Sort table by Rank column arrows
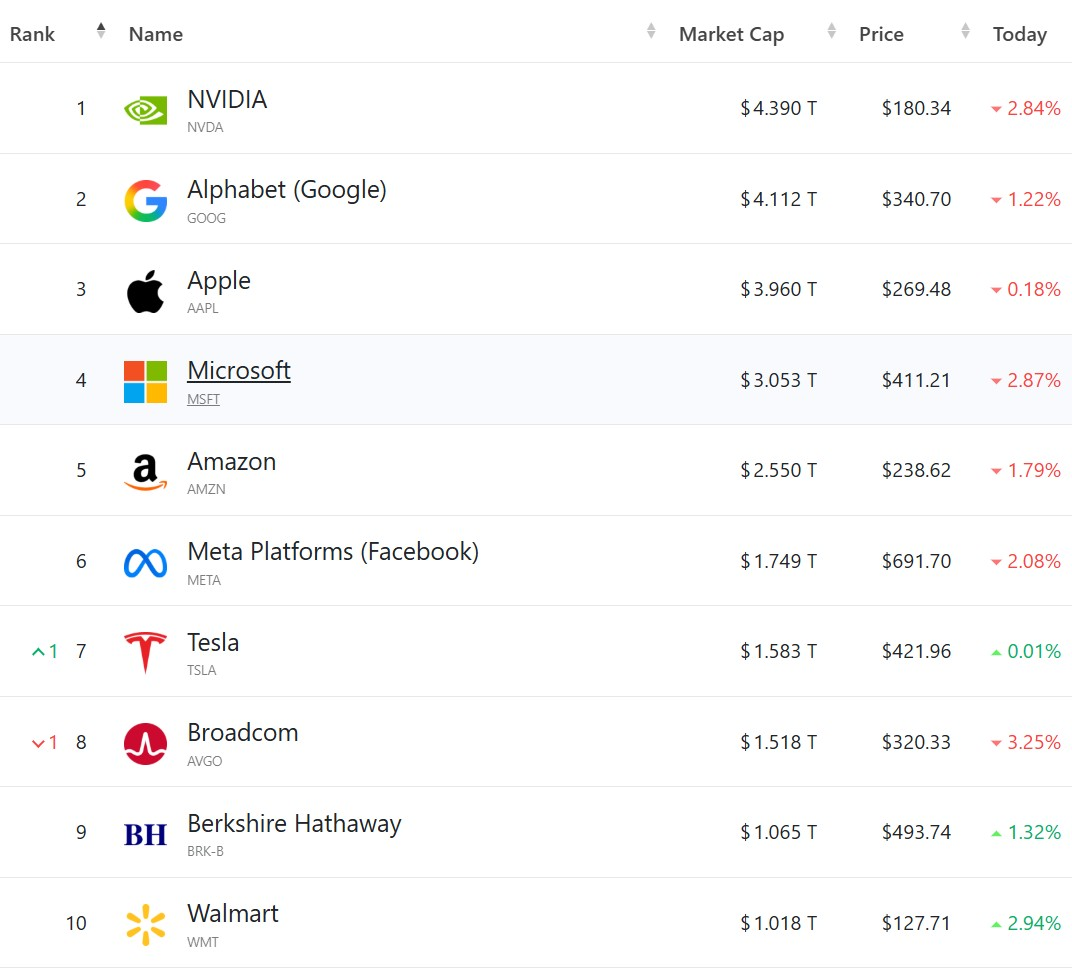1072x973 pixels. (x=101, y=31)
